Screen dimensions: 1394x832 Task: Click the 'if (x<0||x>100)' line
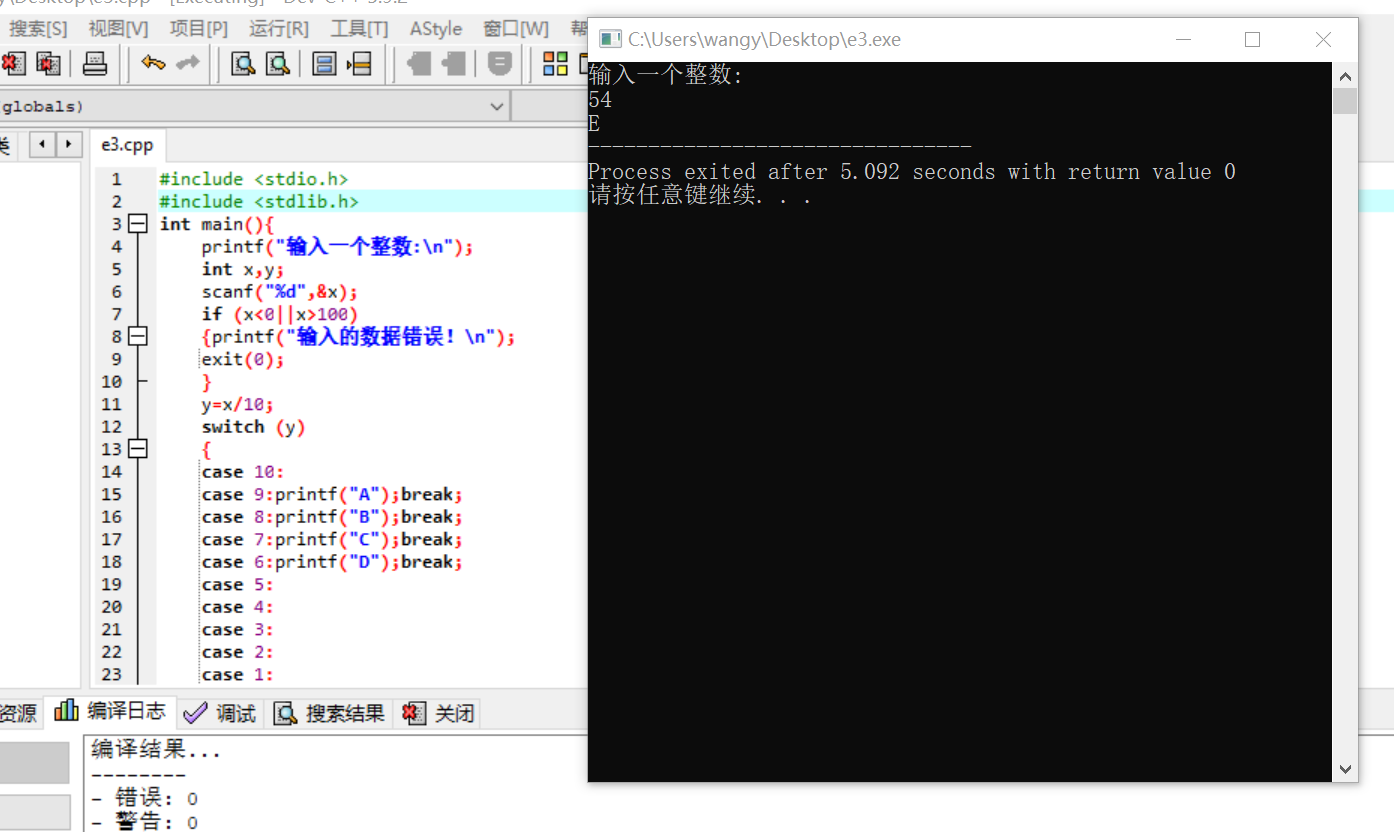(280, 314)
